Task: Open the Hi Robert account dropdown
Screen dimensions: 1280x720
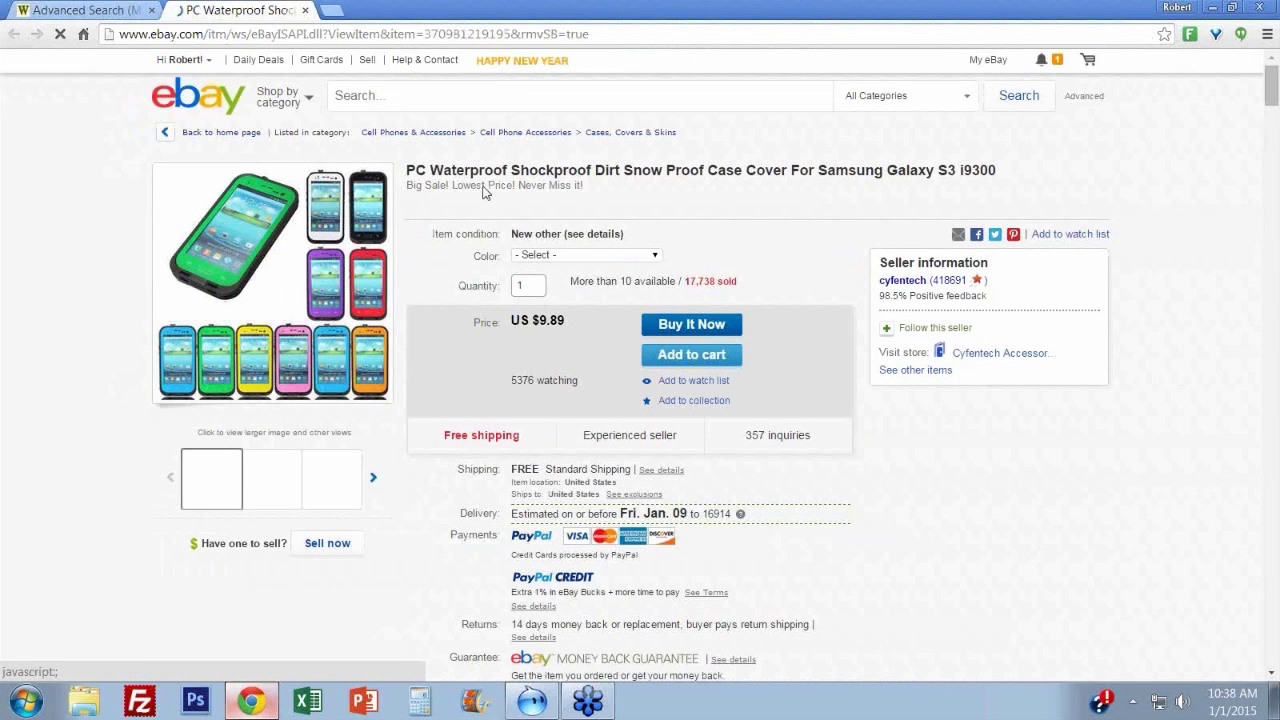Action: tap(184, 60)
